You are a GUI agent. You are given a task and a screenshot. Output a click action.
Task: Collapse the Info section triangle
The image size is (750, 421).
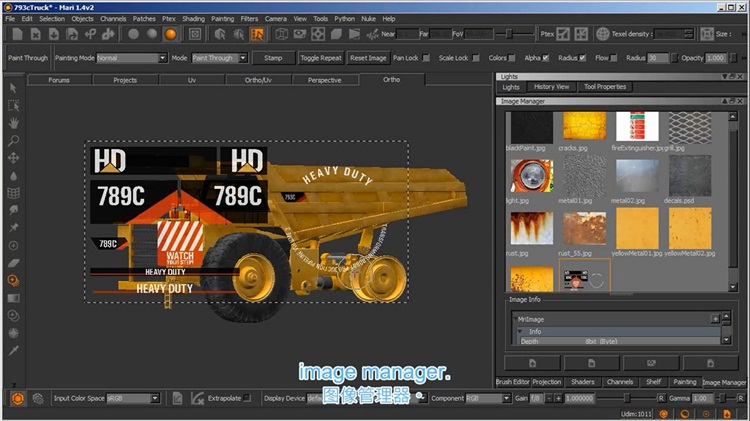coord(520,331)
